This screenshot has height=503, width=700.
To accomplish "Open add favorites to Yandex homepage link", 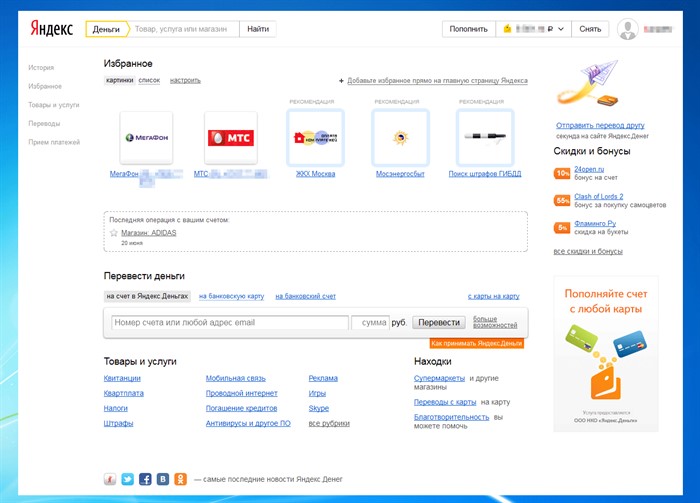I will pos(438,81).
